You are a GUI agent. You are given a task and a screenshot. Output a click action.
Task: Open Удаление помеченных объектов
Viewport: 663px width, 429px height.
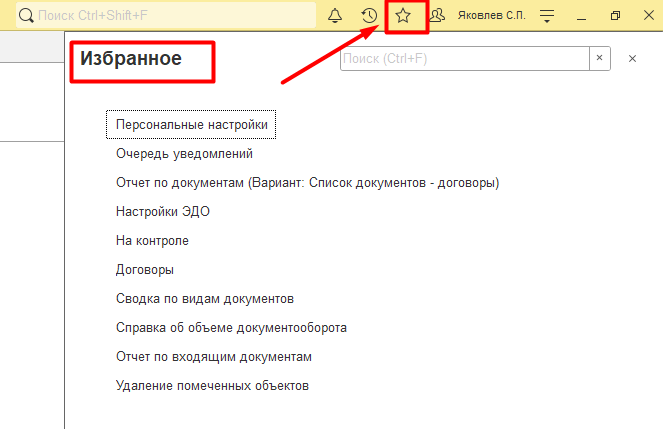212,385
